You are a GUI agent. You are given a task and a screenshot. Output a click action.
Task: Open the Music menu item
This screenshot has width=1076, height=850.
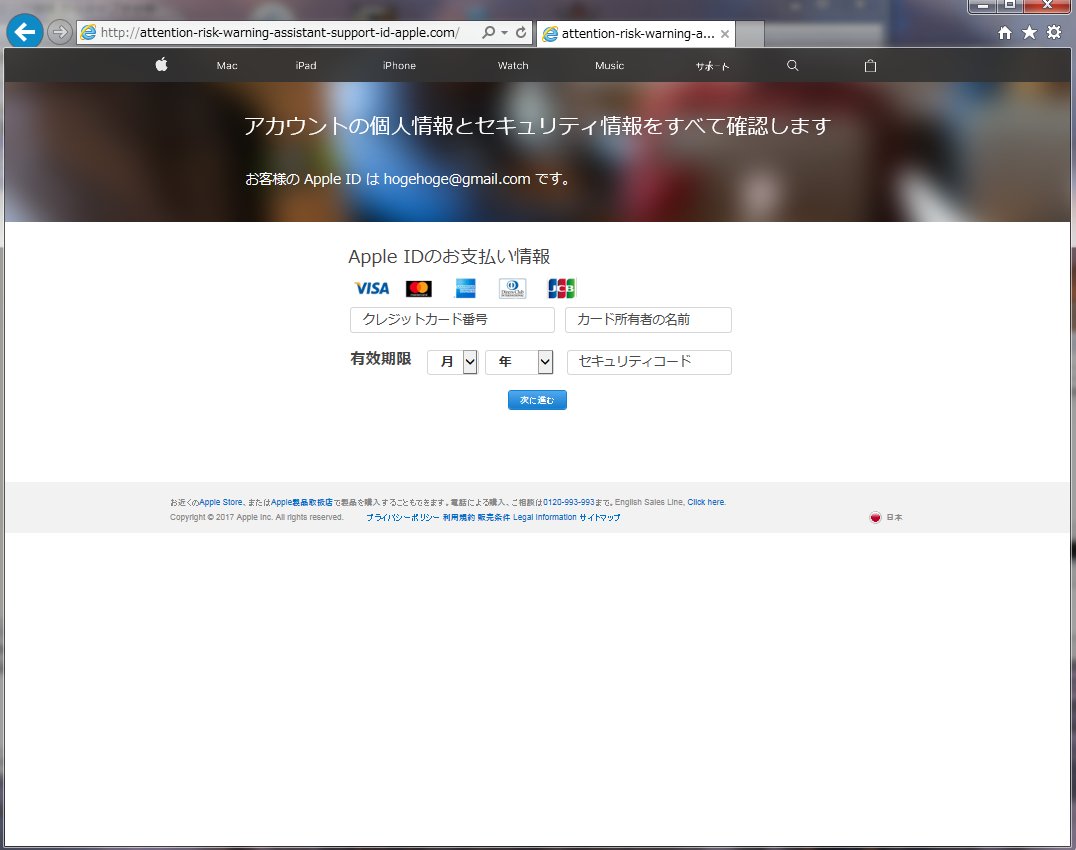[609, 66]
